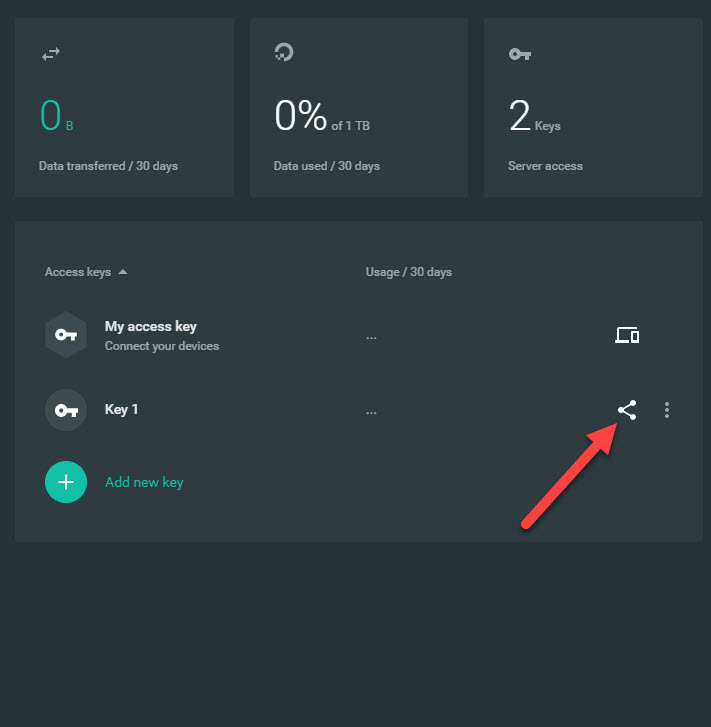Image resolution: width=711 pixels, height=727 pixels.
Task: Click the Add new key link
Action: click(144, 482)
